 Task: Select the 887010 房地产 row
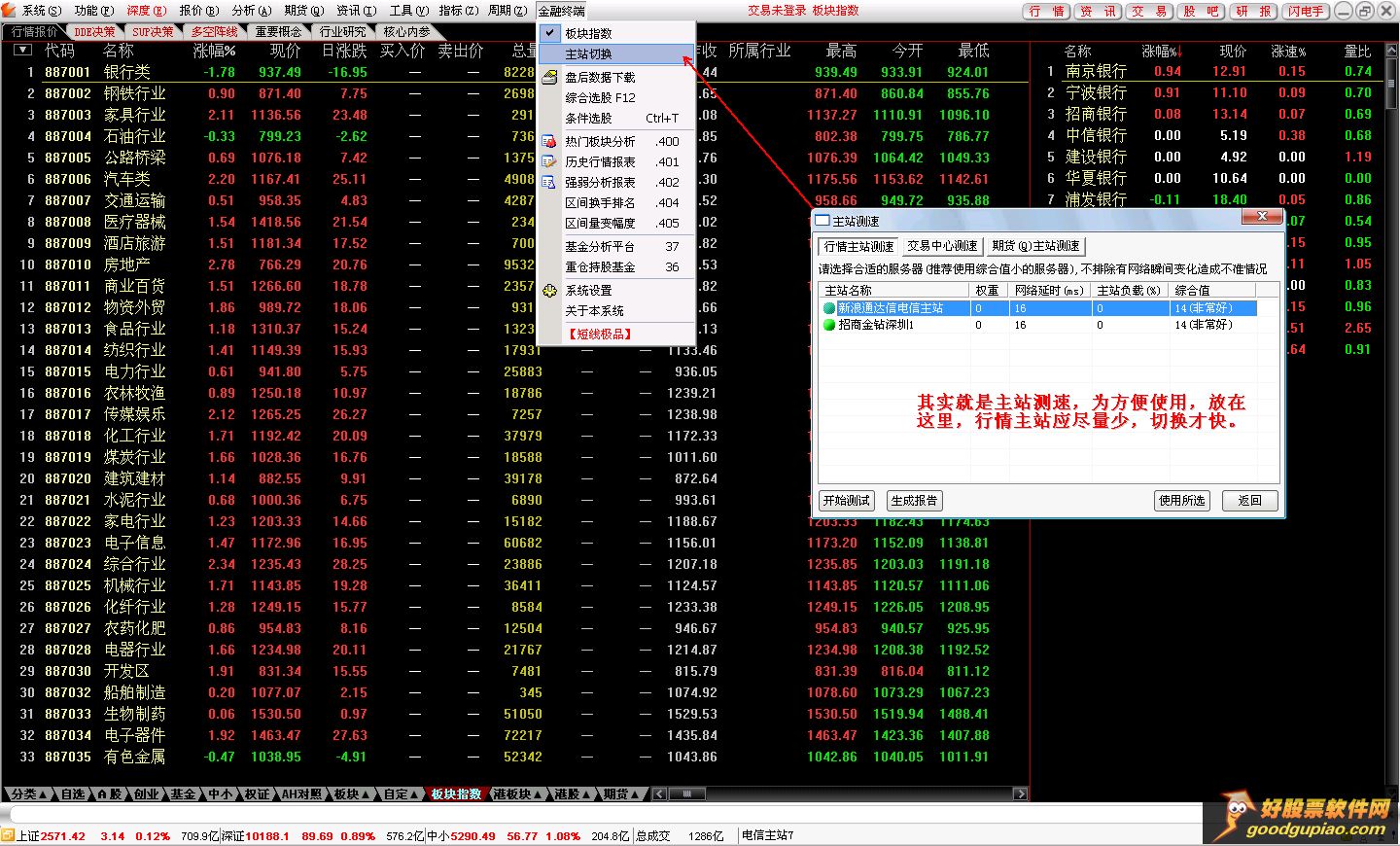click(515, 264)
